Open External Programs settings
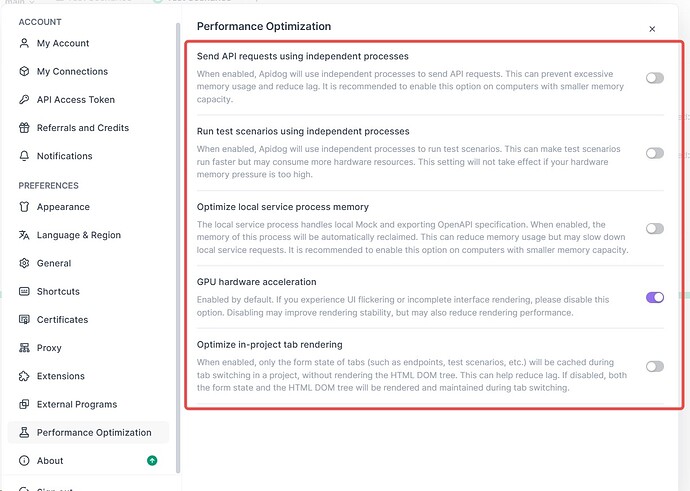This screenshot has width=690, height=491. 76,404
